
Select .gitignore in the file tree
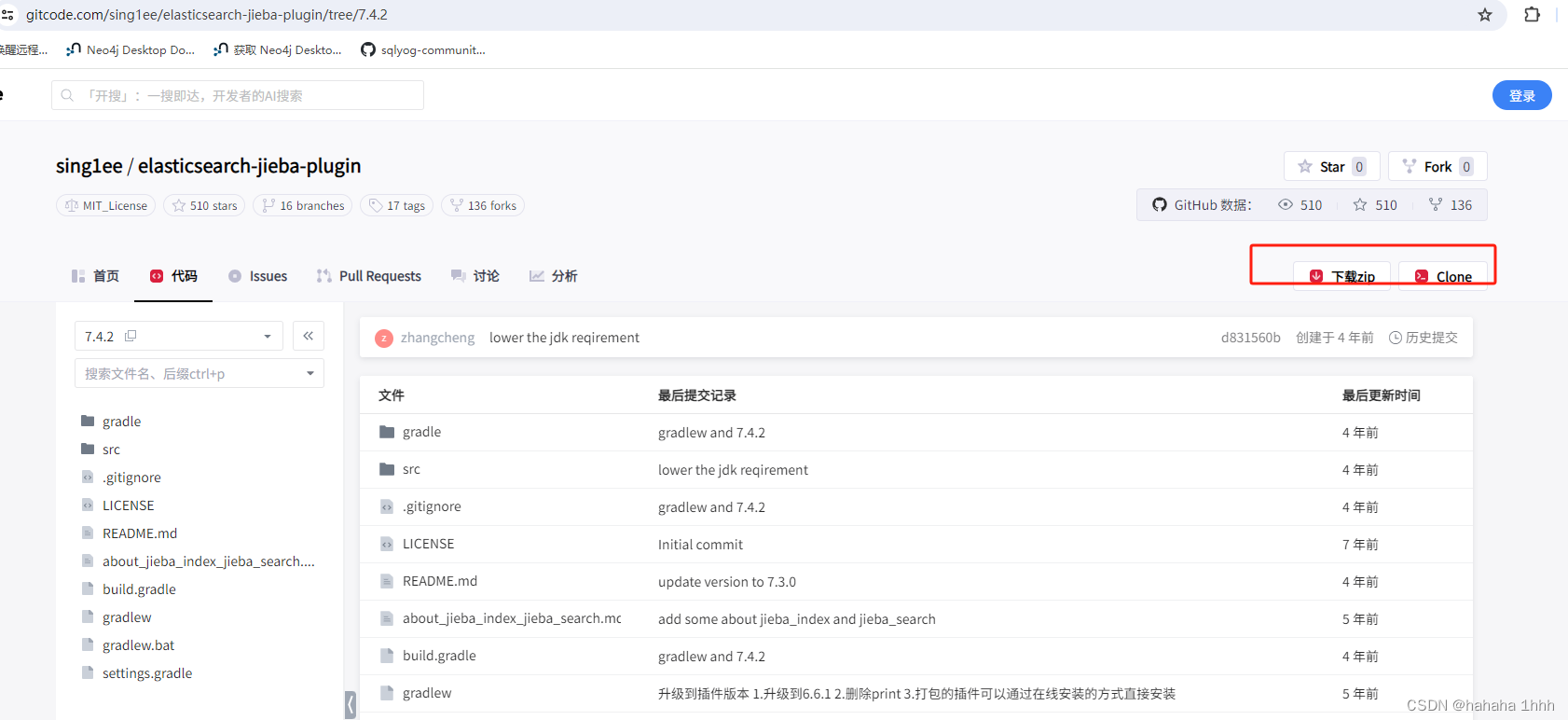[x=121, y=478]
